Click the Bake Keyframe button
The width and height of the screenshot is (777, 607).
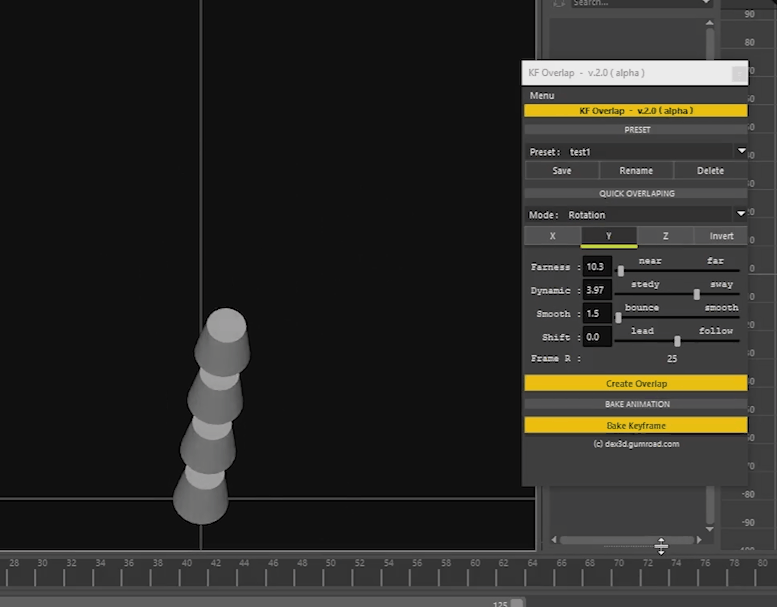click(x=636, y=425)
